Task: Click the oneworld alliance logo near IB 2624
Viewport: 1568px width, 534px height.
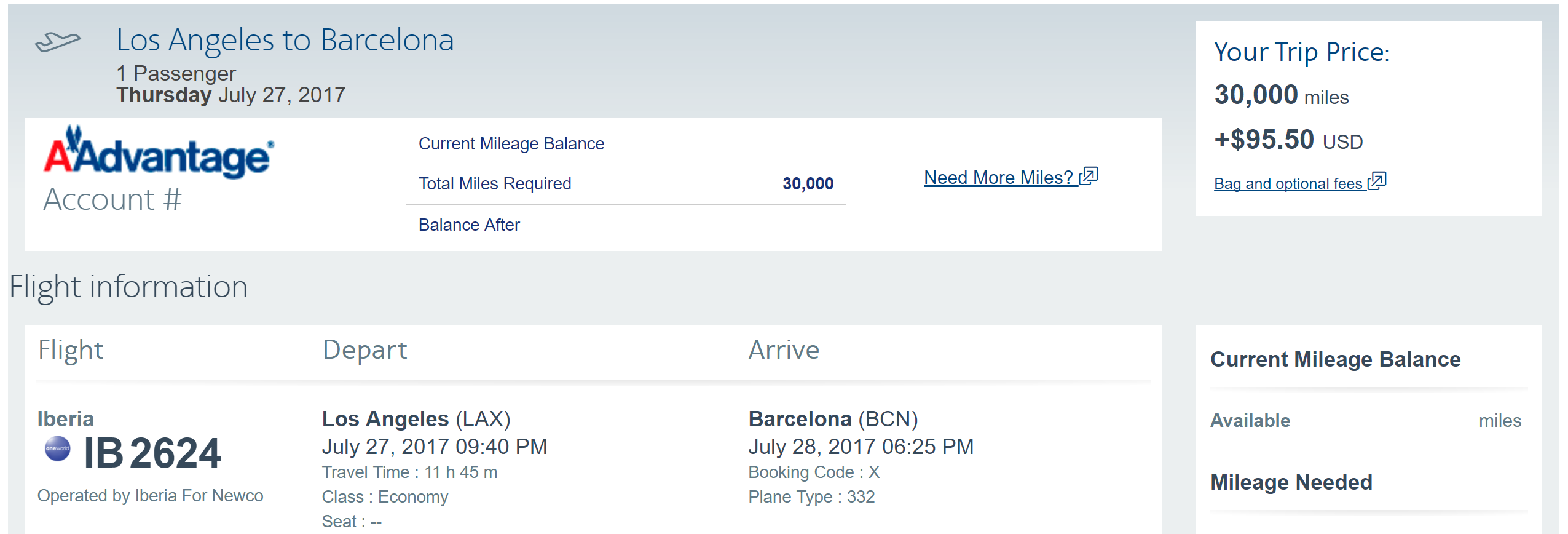Action: [57, 448]
